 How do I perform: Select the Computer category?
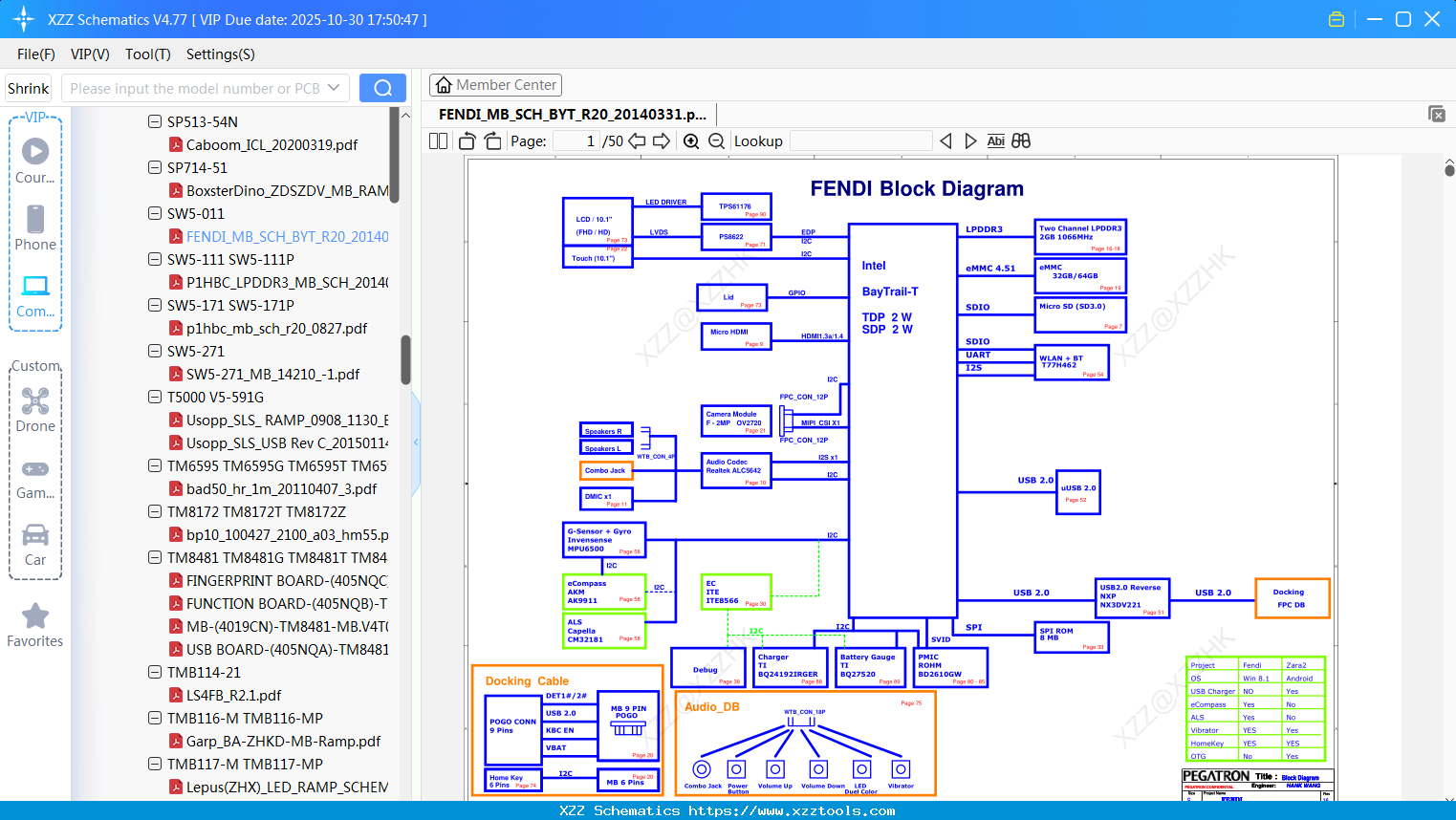35,295
